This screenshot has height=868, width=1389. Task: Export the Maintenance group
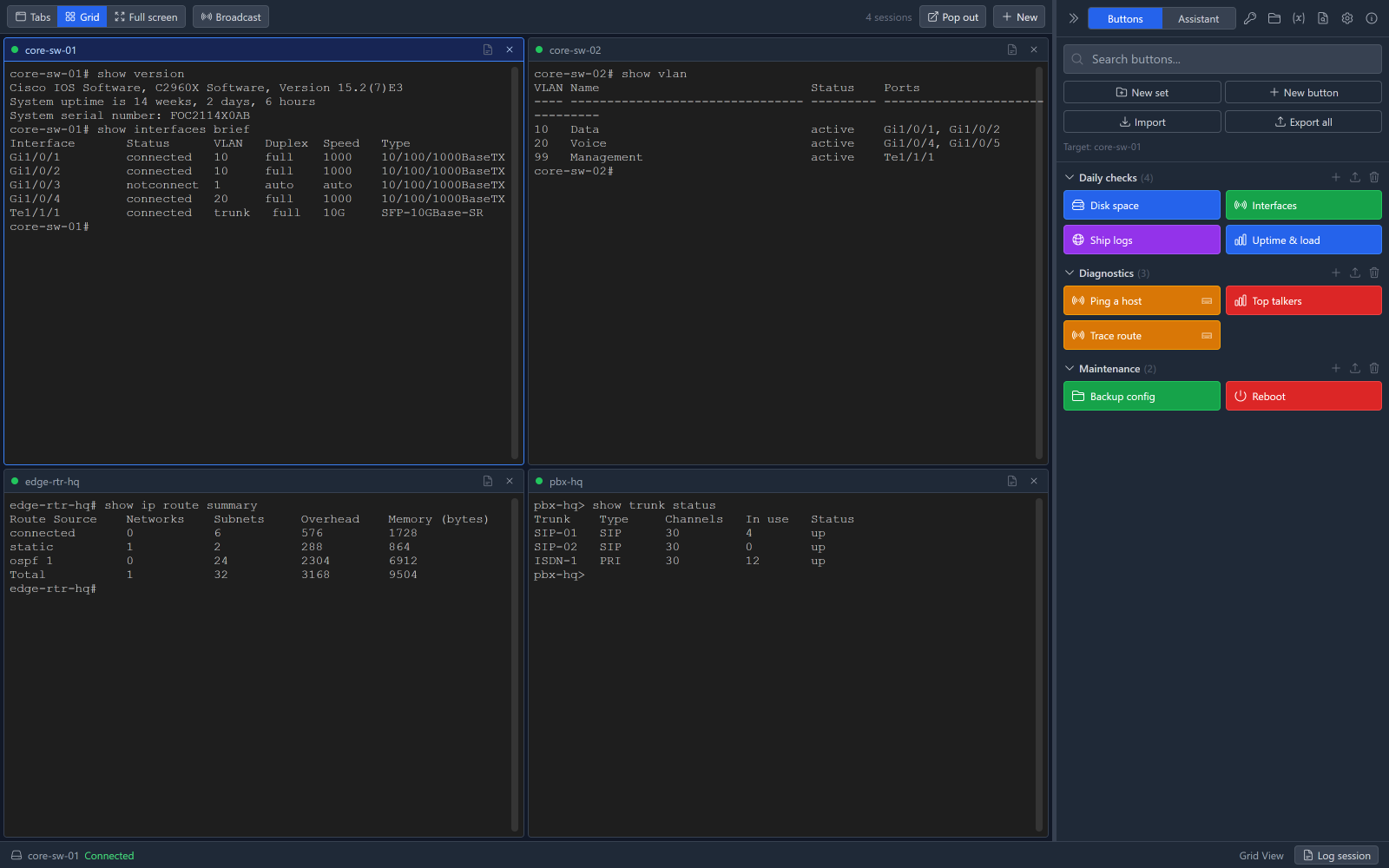point(1355,368)
